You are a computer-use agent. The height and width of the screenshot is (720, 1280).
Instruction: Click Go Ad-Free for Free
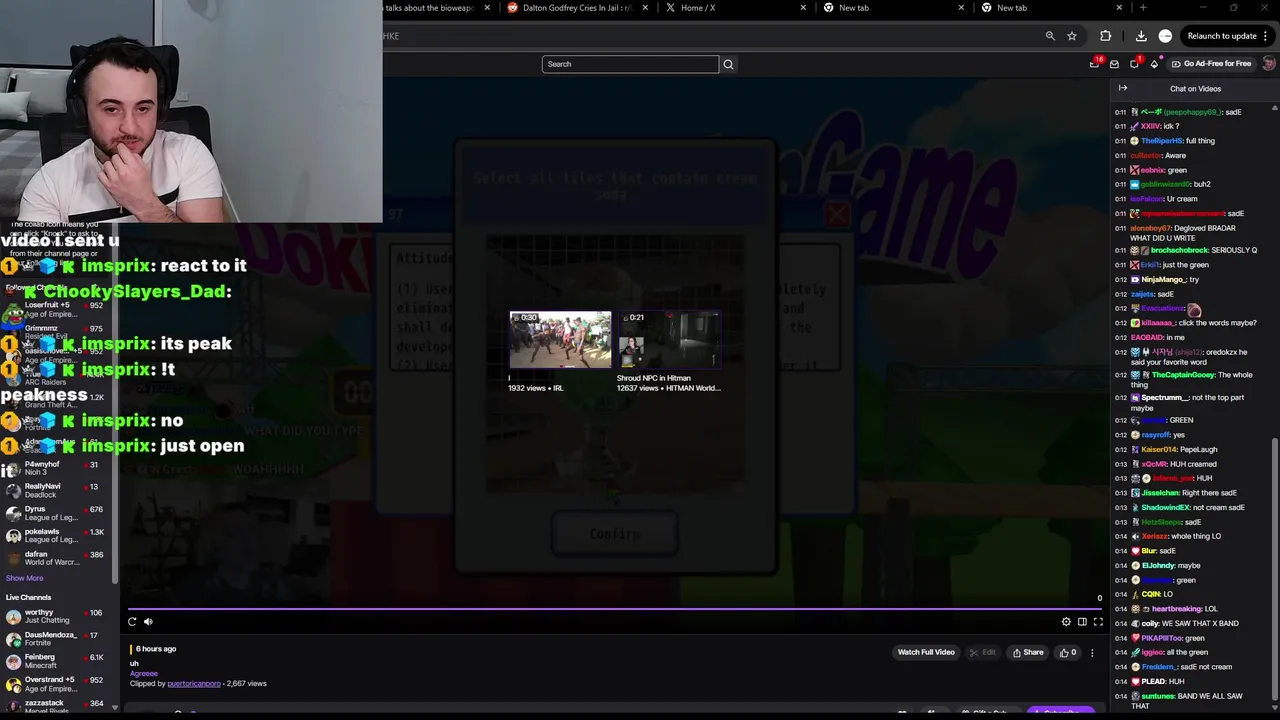click(x=1211, y=64)
